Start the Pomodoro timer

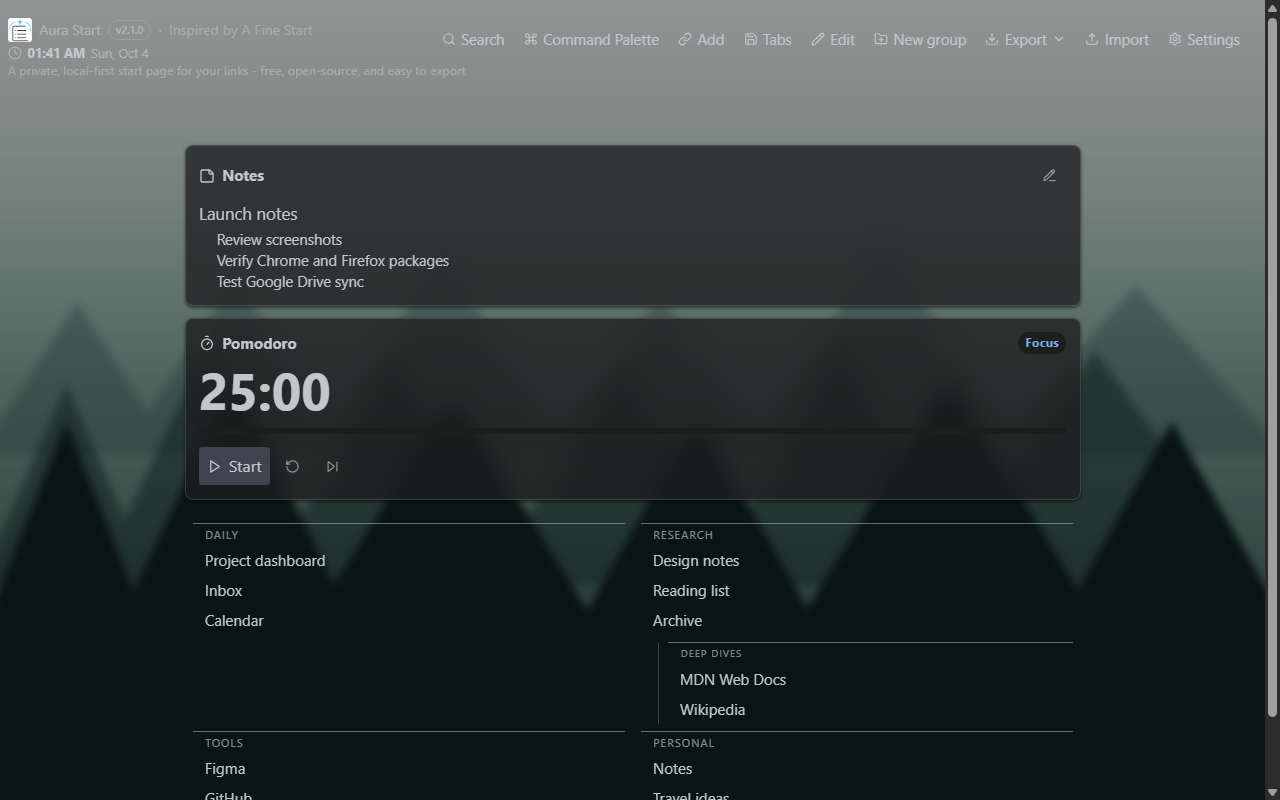234,466
